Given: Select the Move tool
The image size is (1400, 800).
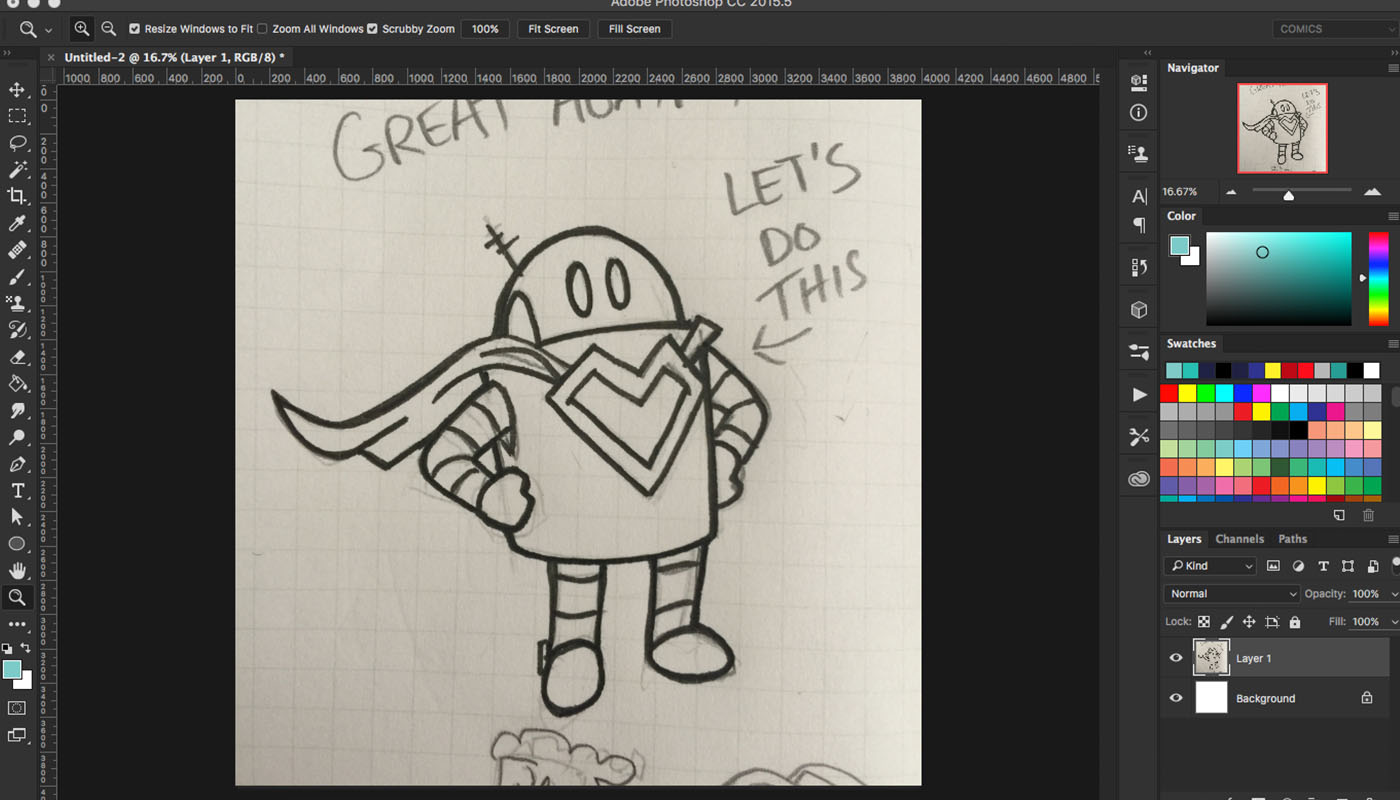Looking at the screenshot, I should tap(17, 90).
